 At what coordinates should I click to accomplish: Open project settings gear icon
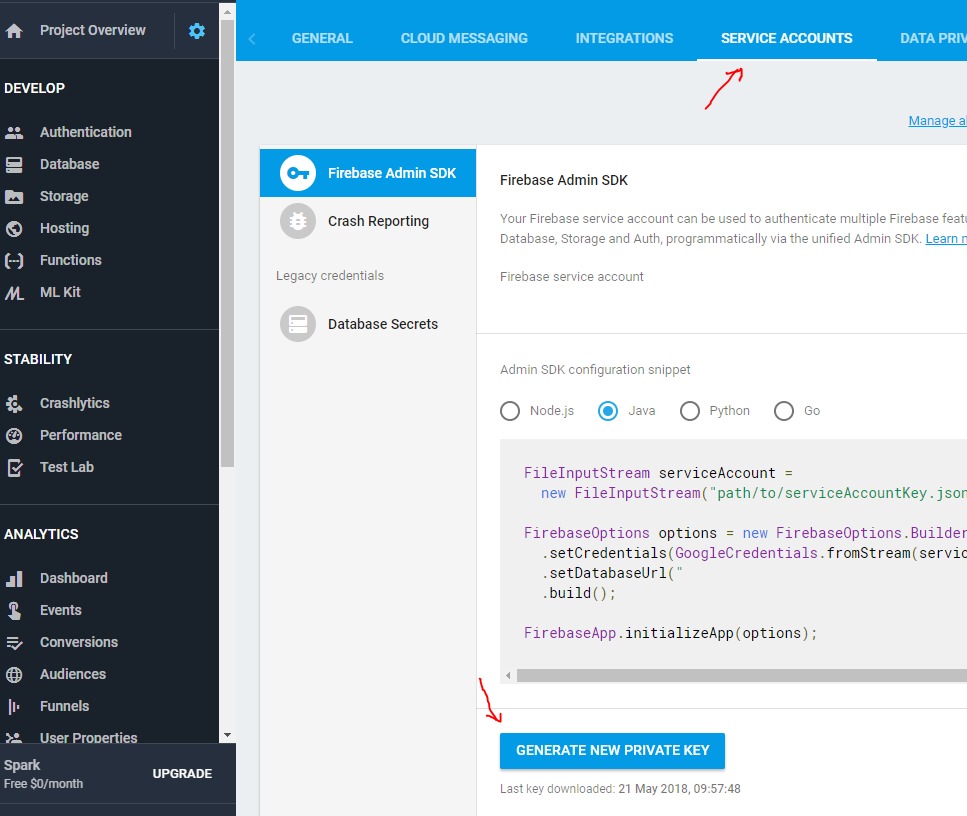tap(197, 31)
